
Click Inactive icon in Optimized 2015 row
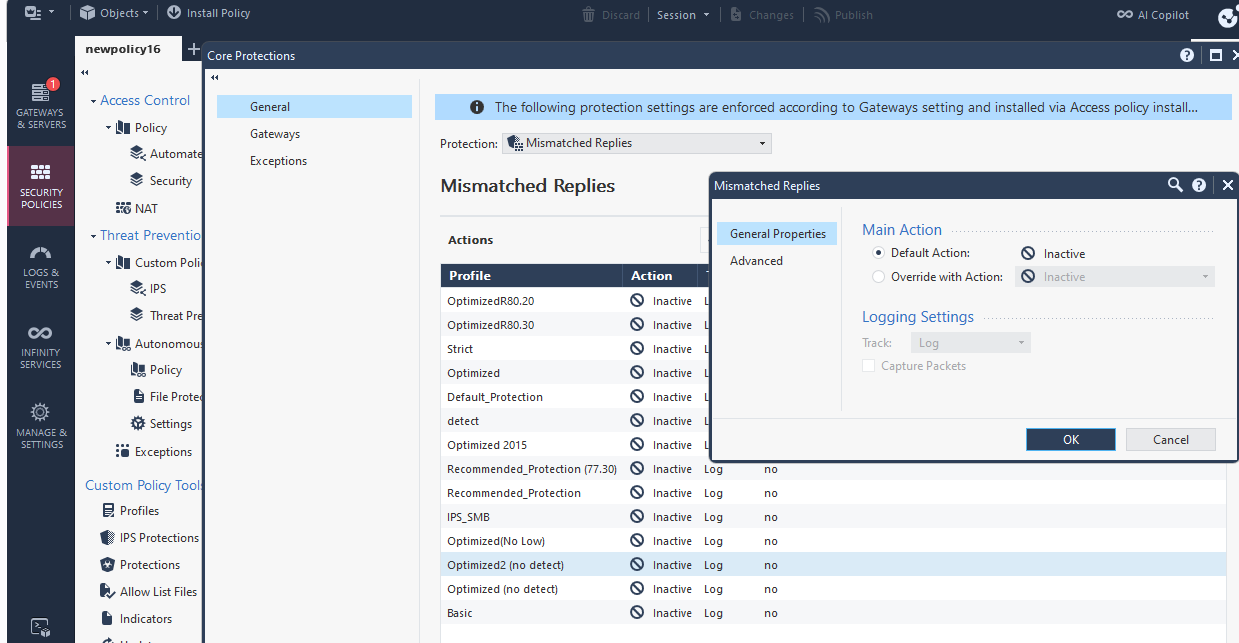(637, 445)
